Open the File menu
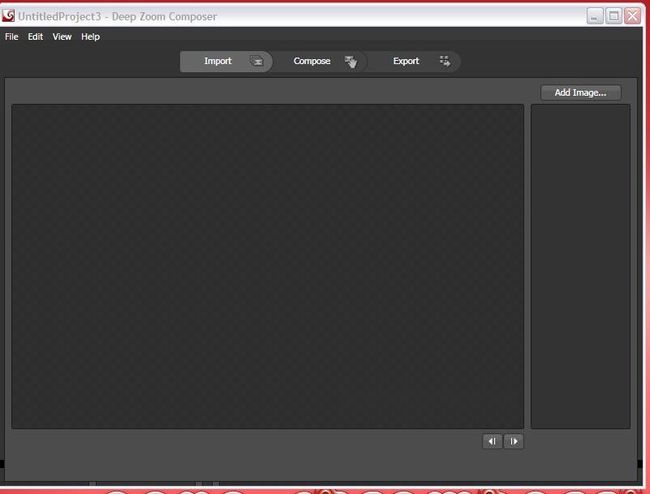Viewport: 650px width, 494px height. point(12,37)
